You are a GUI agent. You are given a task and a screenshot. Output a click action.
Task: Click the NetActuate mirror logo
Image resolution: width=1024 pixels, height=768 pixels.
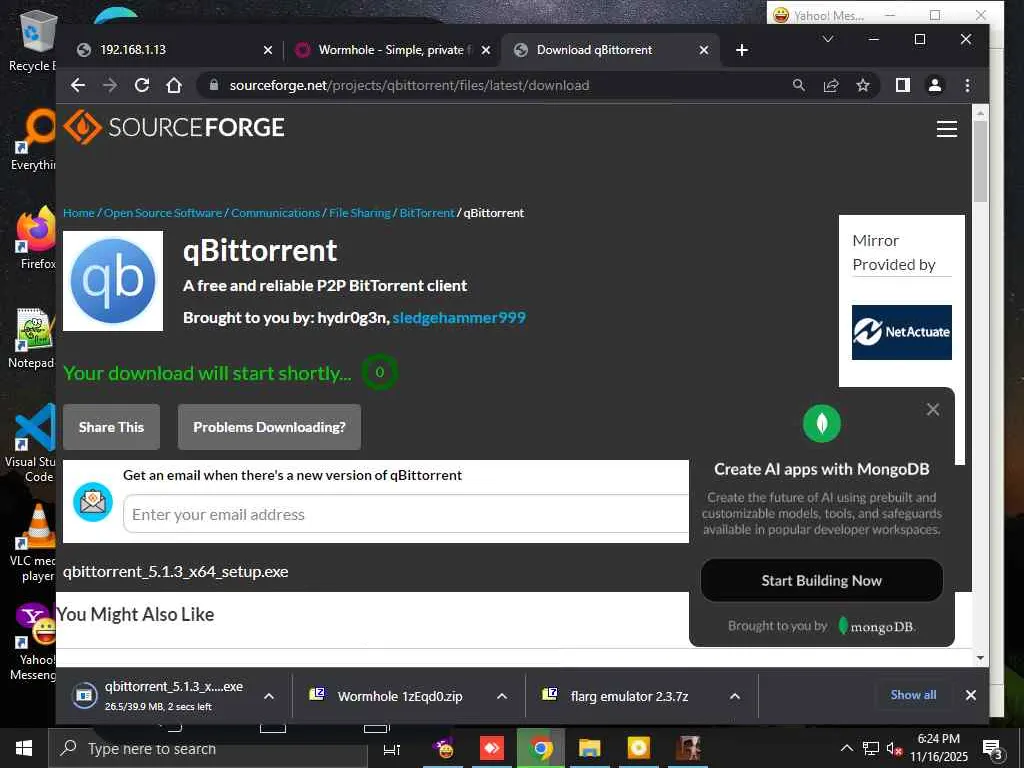pos(901,332)
